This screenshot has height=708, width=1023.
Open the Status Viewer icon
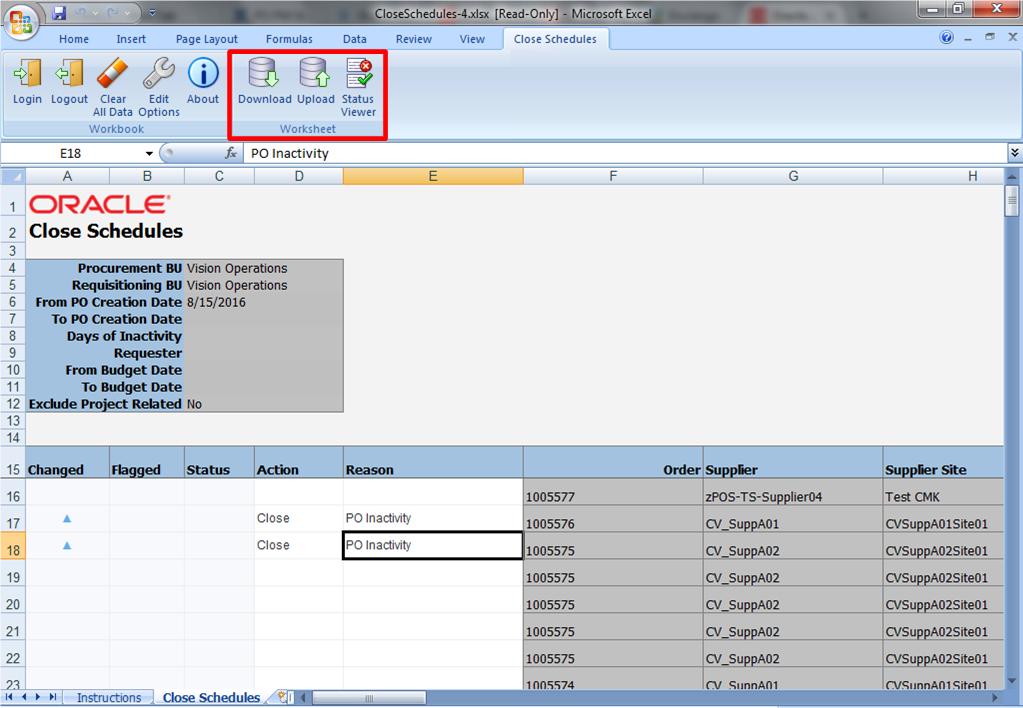point(359,73)
